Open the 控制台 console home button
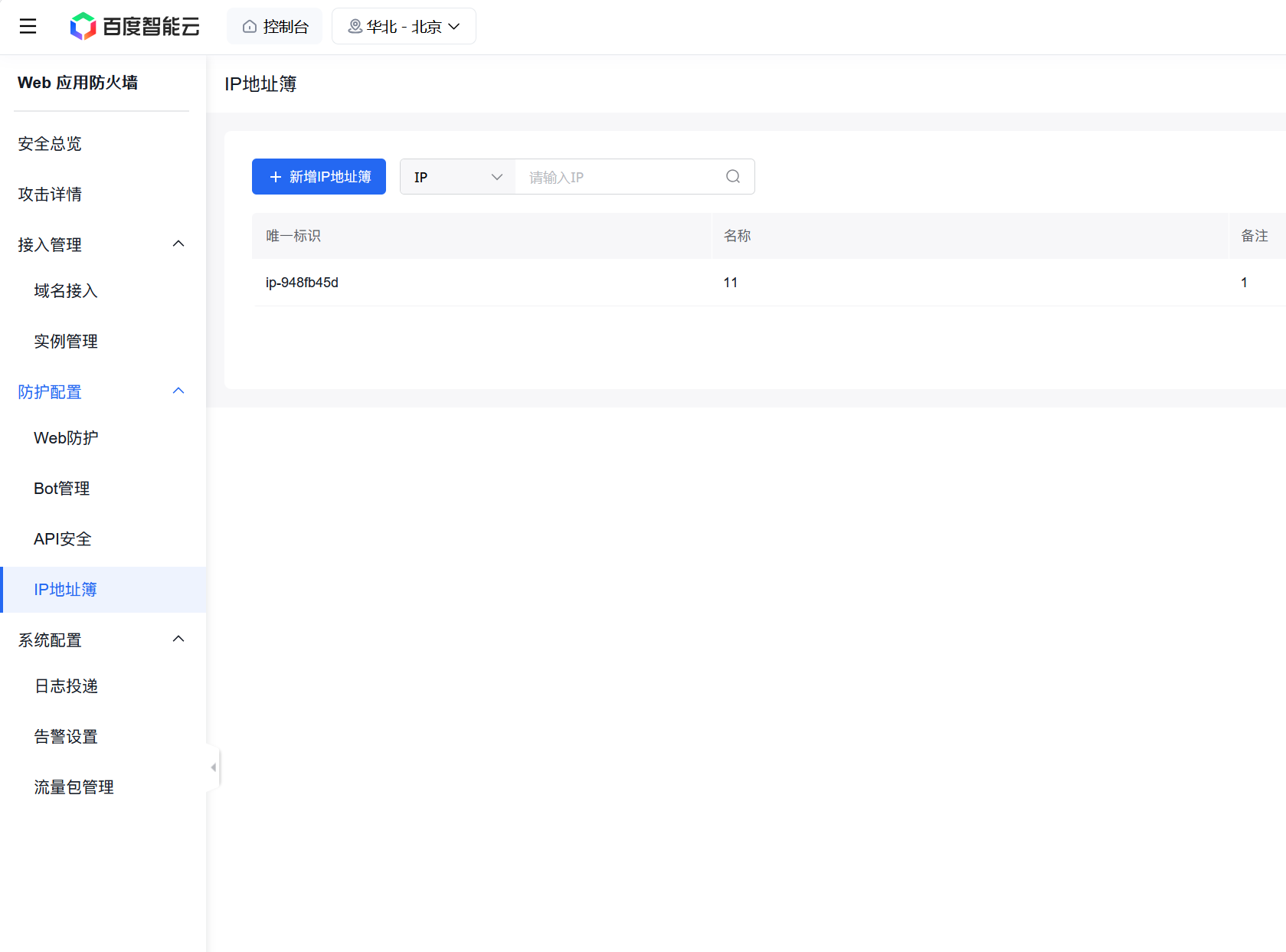The width and height of the screenshot is (1286, 952). click(275, 27)
